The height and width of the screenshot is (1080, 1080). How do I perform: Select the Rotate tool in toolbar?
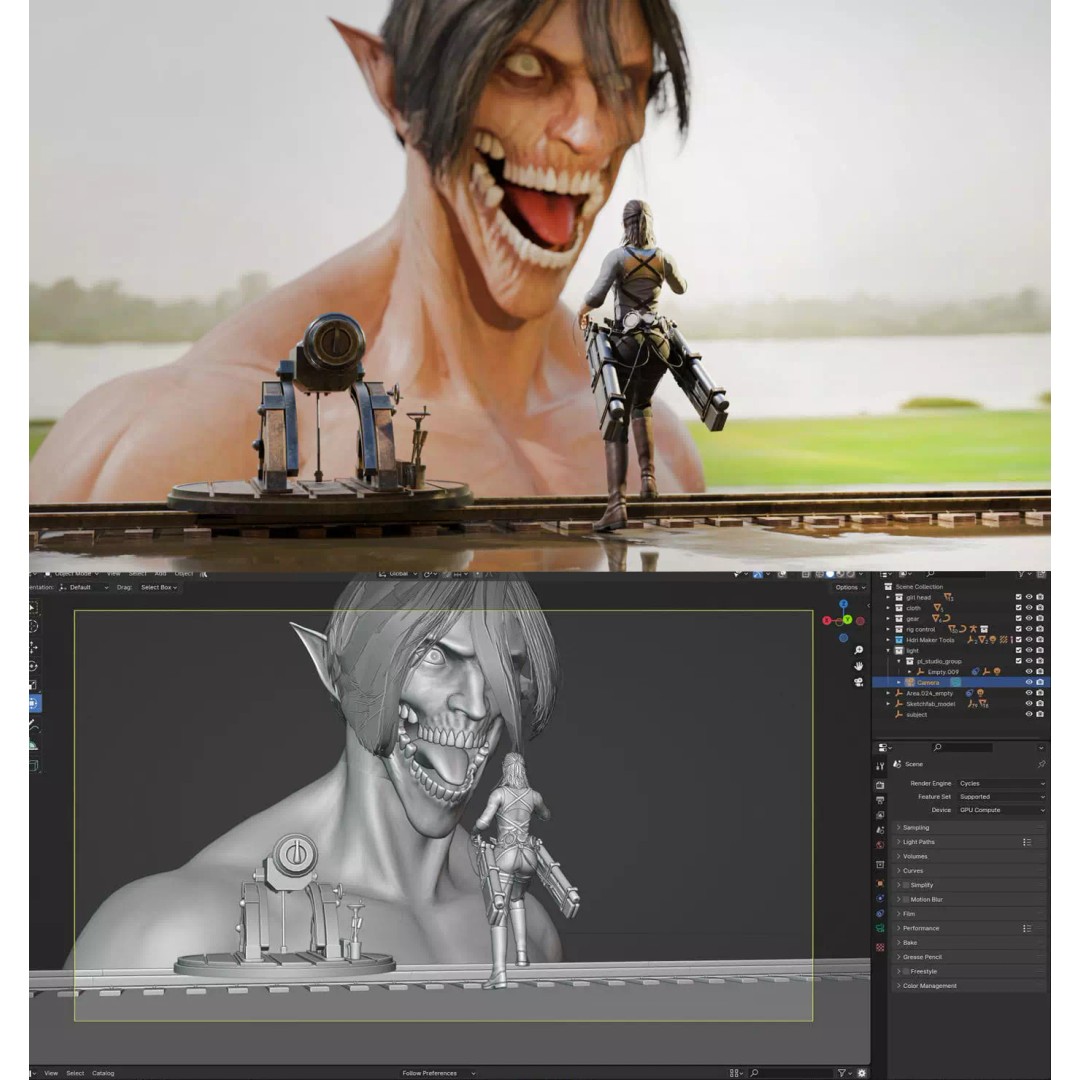[x=34, y=666]
